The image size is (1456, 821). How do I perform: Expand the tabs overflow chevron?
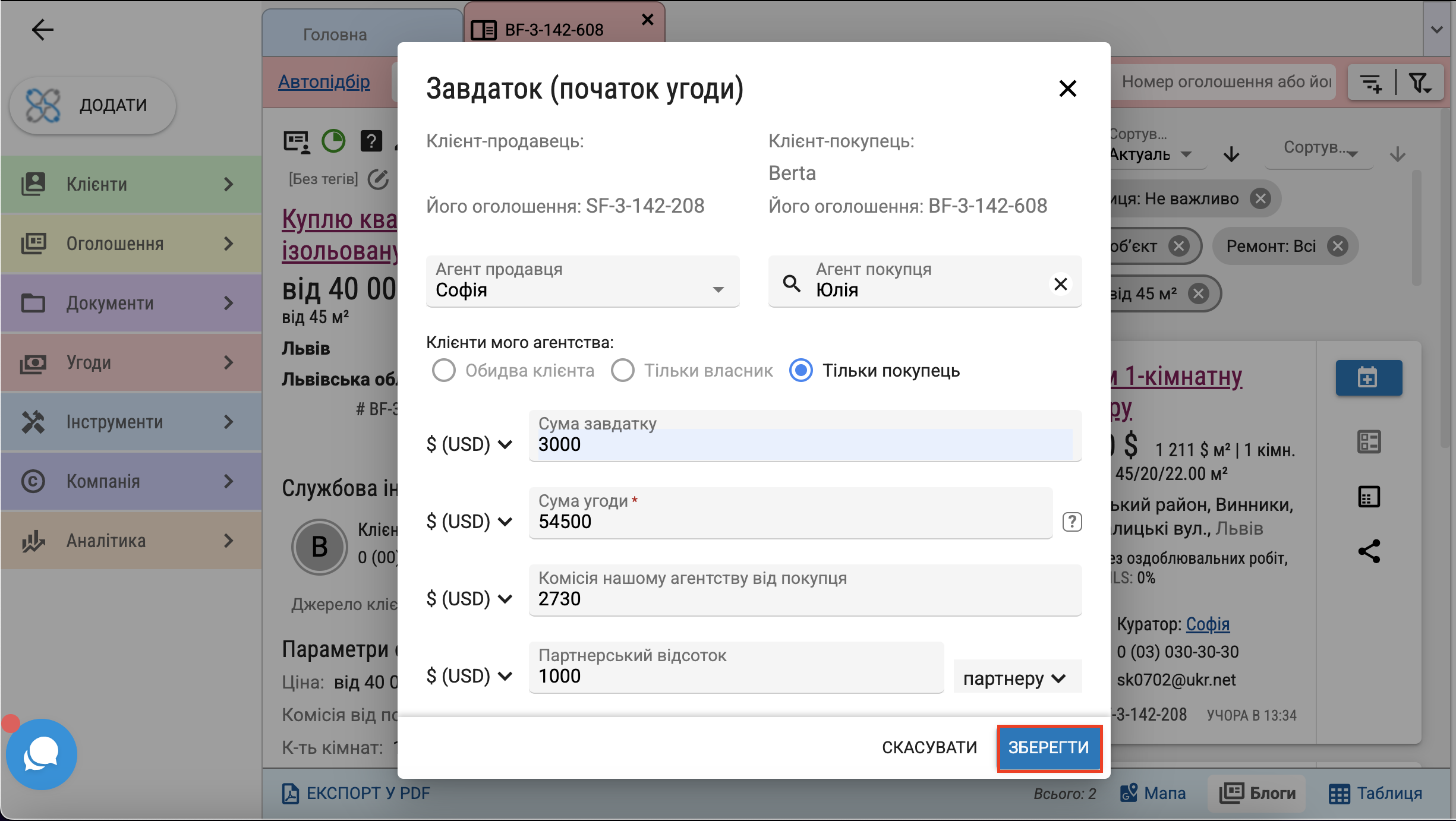[x=1436, y=30]
